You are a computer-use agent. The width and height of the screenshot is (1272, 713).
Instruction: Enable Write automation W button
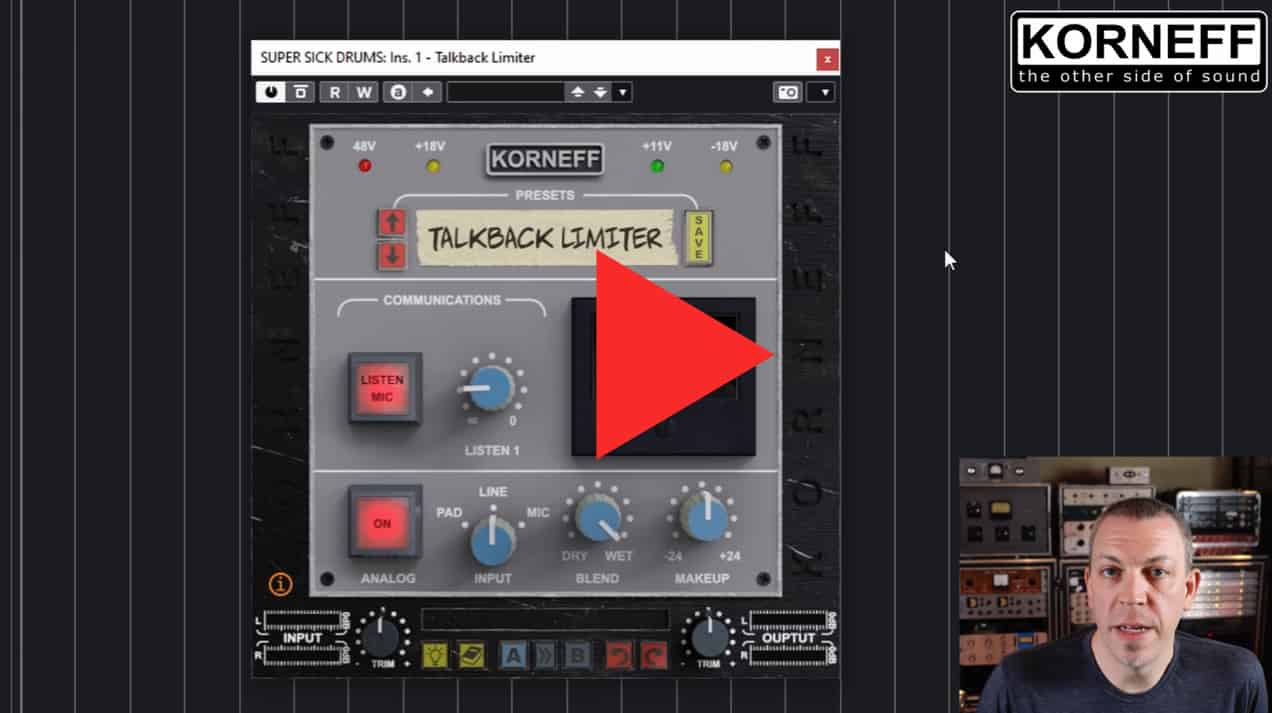click(x=364, y=92)
